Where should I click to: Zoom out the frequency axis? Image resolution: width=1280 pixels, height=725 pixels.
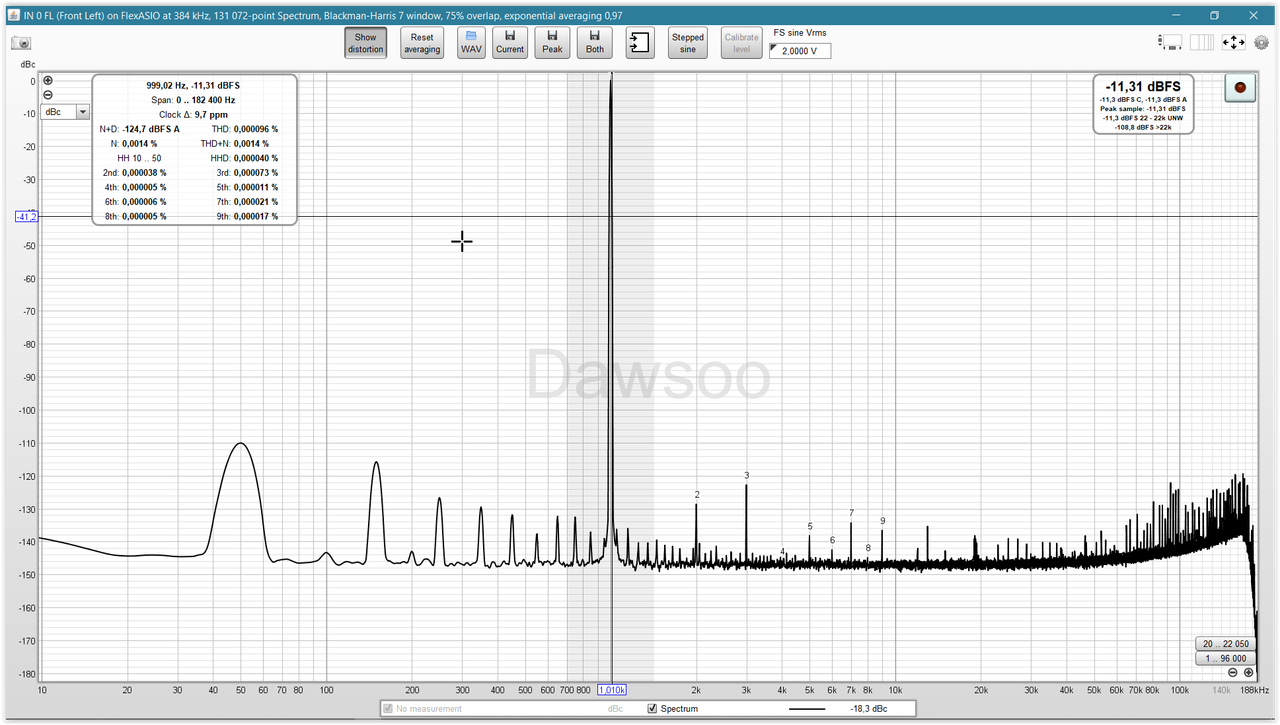click(x=1233, y=673)
